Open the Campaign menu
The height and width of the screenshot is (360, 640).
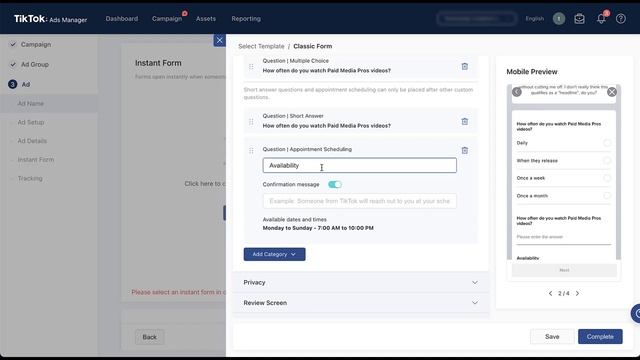(x=167, y=19)
